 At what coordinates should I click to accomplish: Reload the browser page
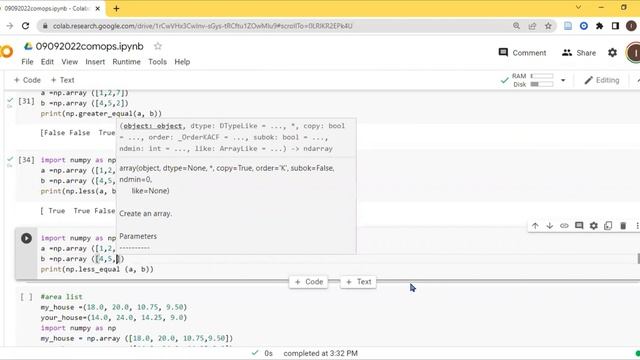pos(25,26)
